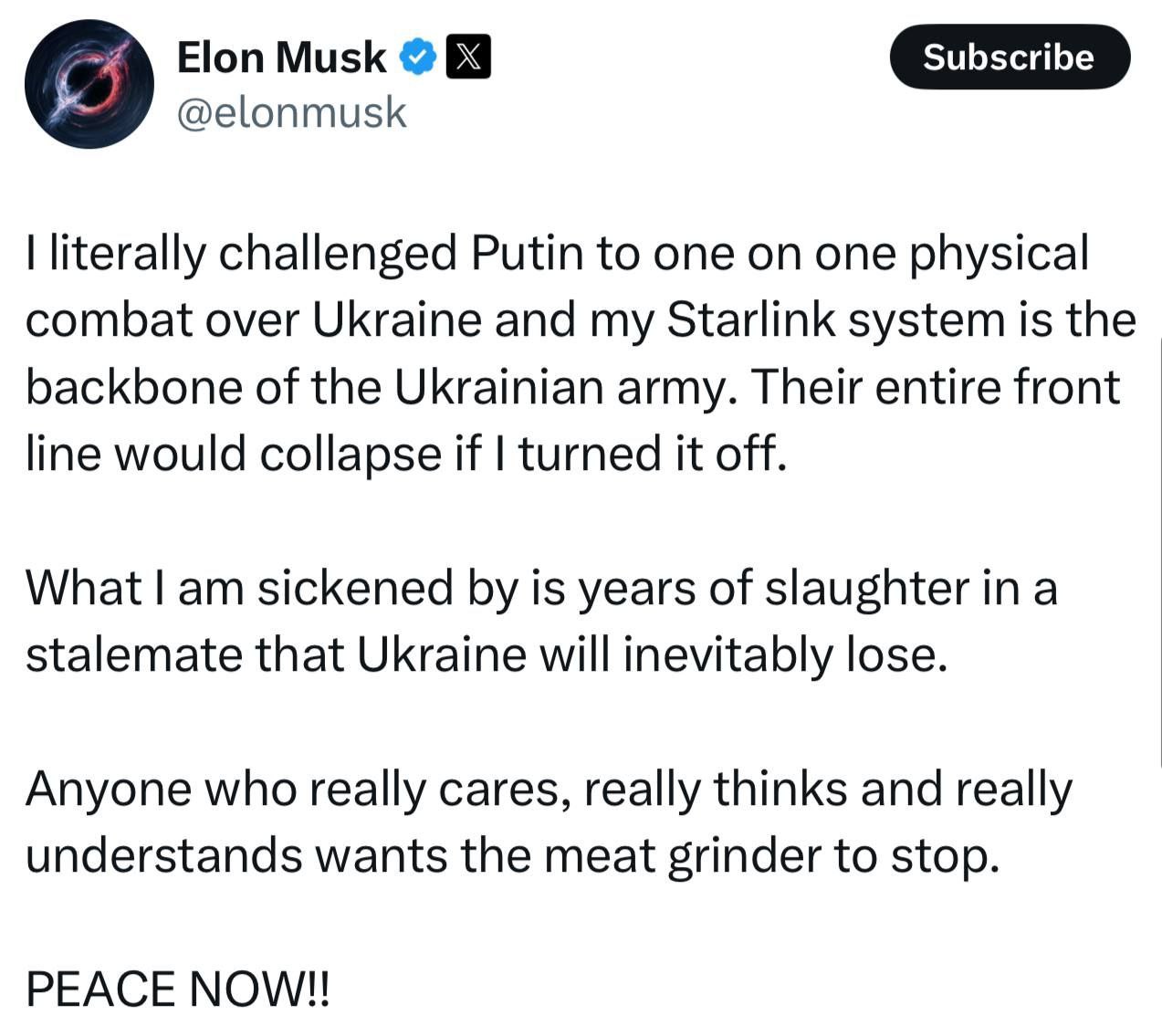
Task: Click the vertical scrollbar on the right edge
Action: (1159, 548)
